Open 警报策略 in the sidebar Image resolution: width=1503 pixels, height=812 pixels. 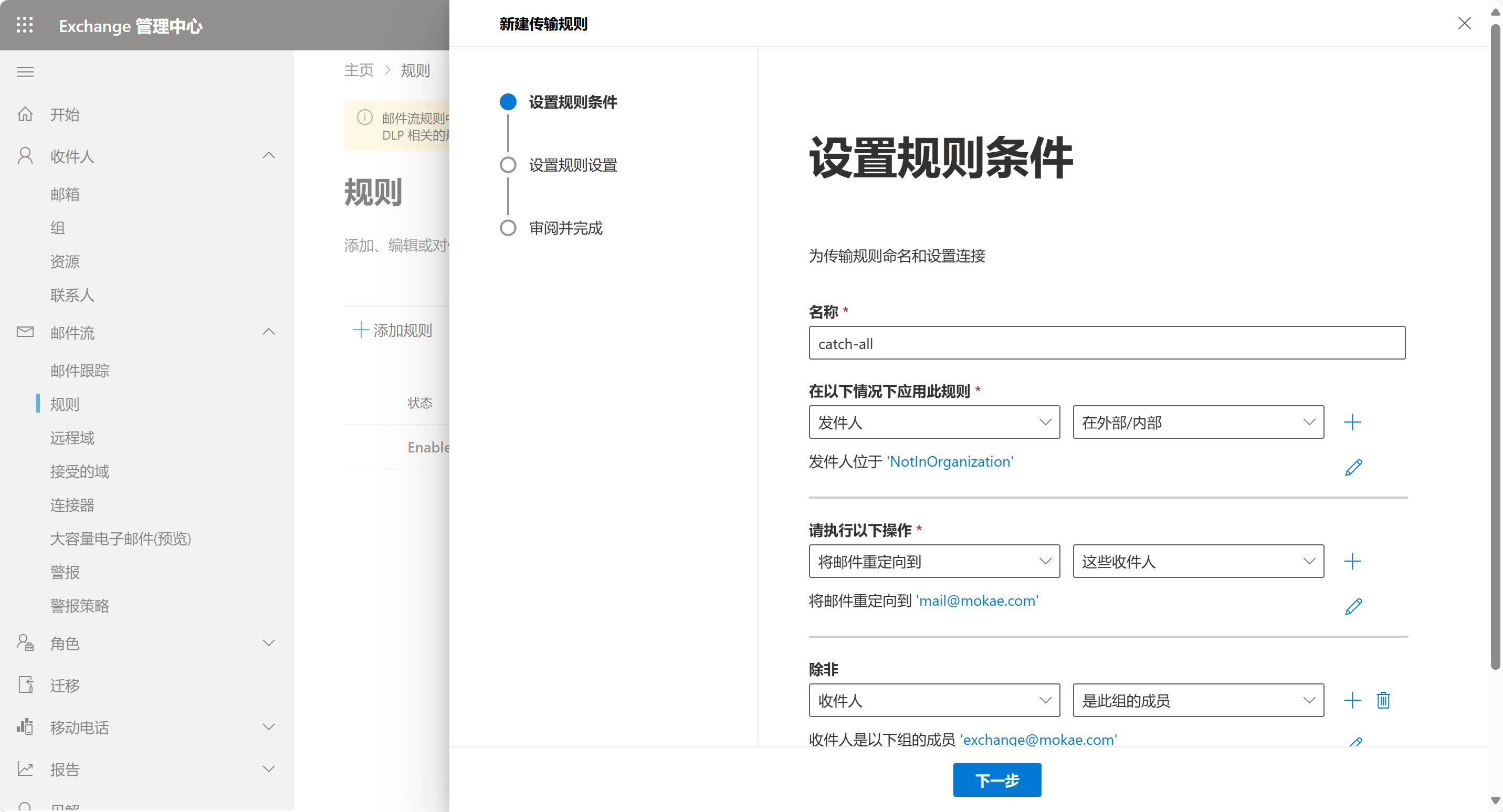[x=79, y=606]
